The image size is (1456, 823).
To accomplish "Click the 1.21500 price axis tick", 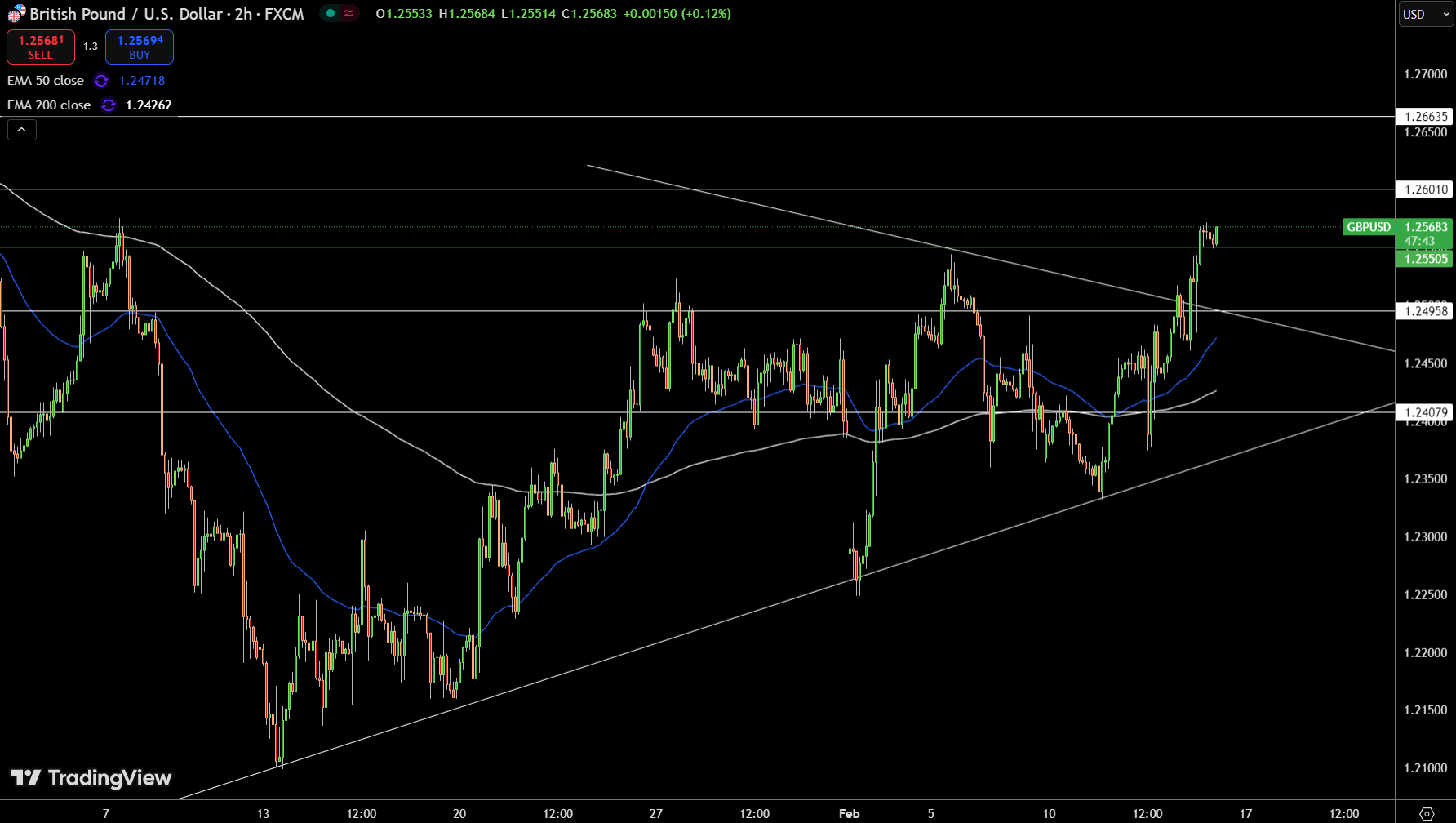I will point(1426,710).
